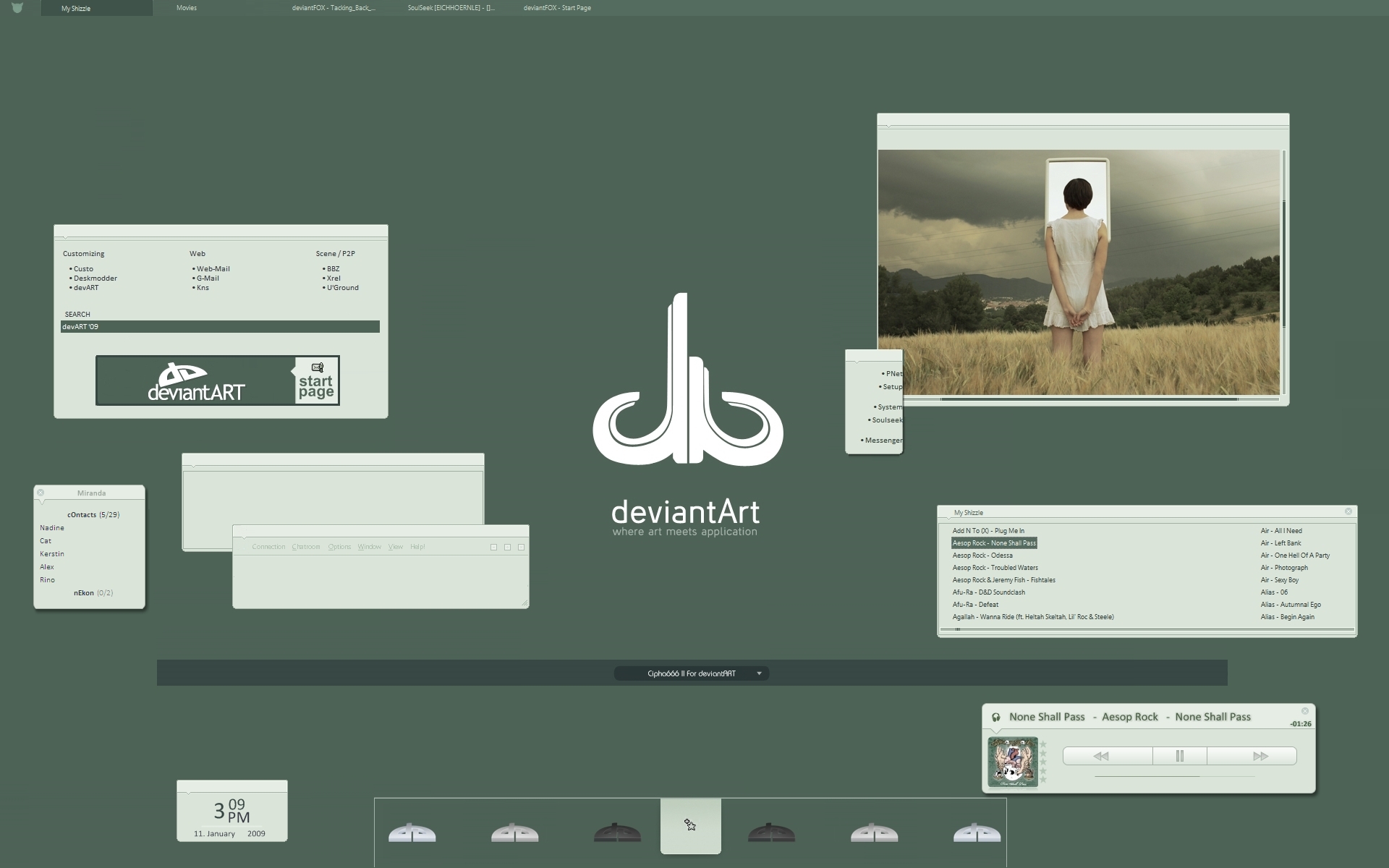The width and height of the screenshot is (1389, 868).
Task: Select contact Nadine in Miranda
Action: tap(52, 528)
